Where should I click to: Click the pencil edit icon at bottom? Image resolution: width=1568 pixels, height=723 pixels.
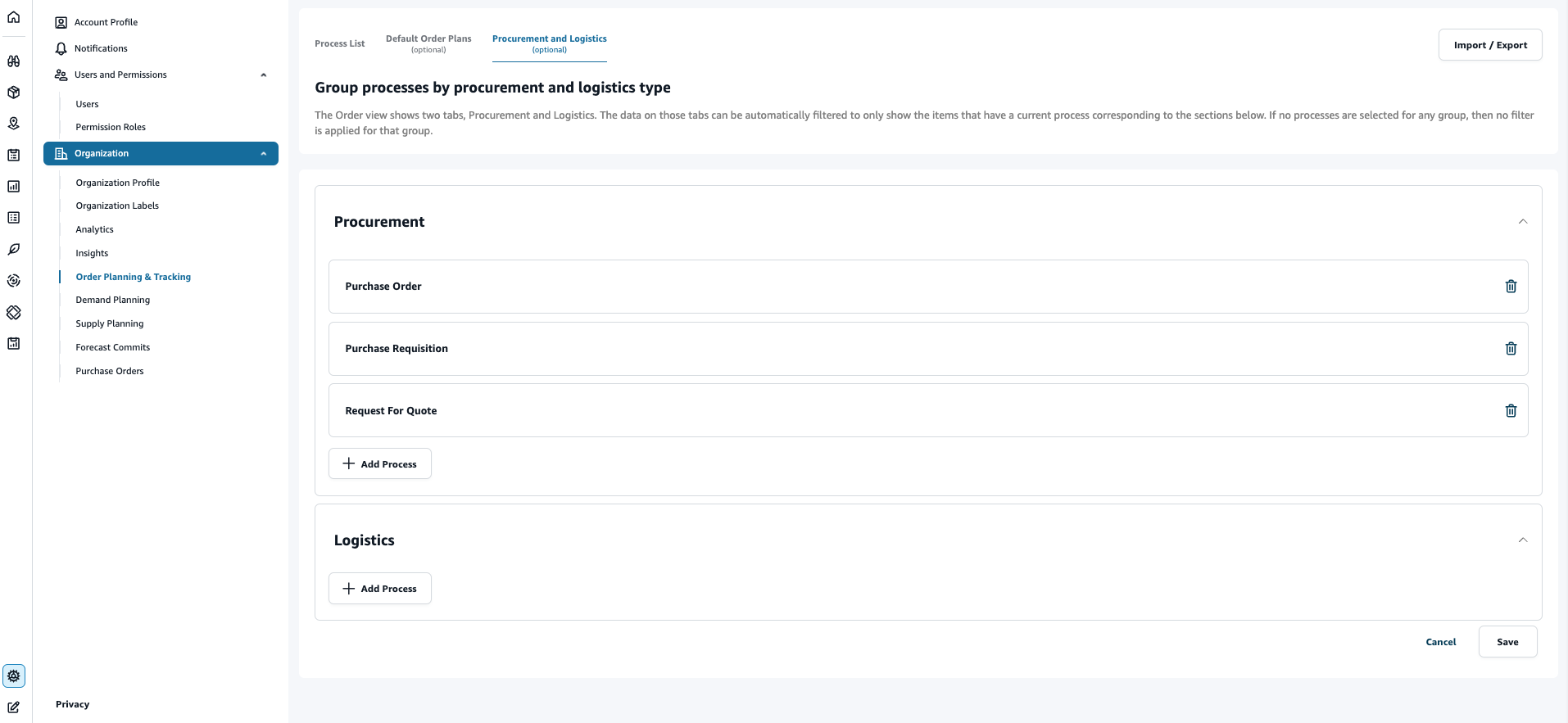(x=14, y=707)
